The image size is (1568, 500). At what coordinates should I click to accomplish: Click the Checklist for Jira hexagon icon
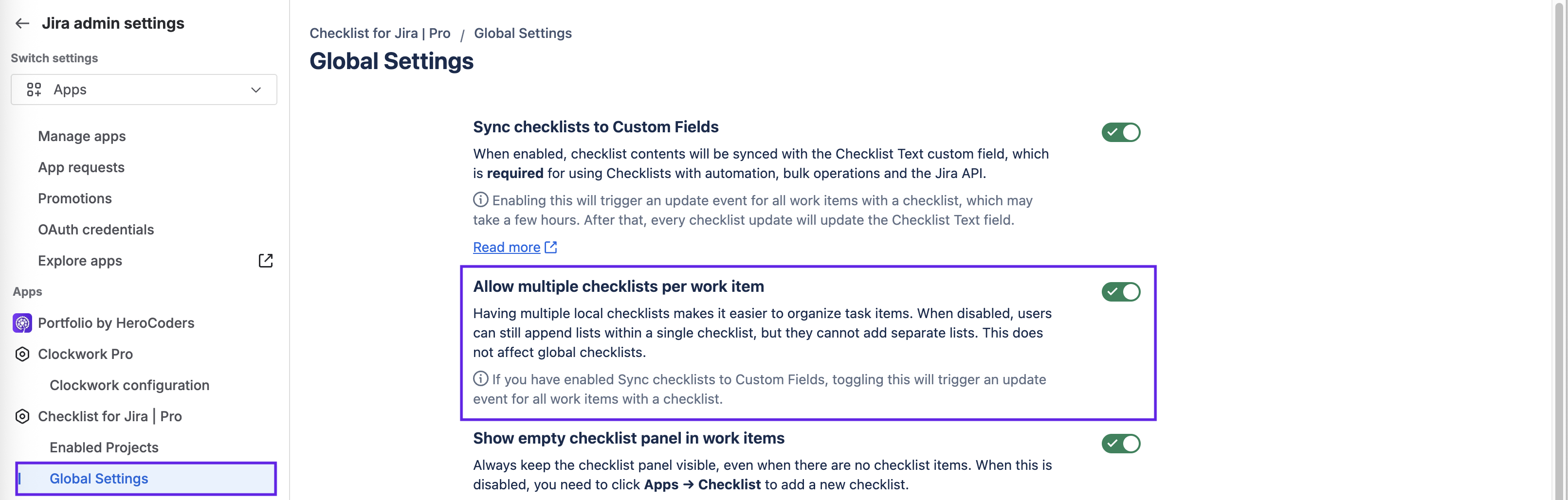tap(22, 417)
